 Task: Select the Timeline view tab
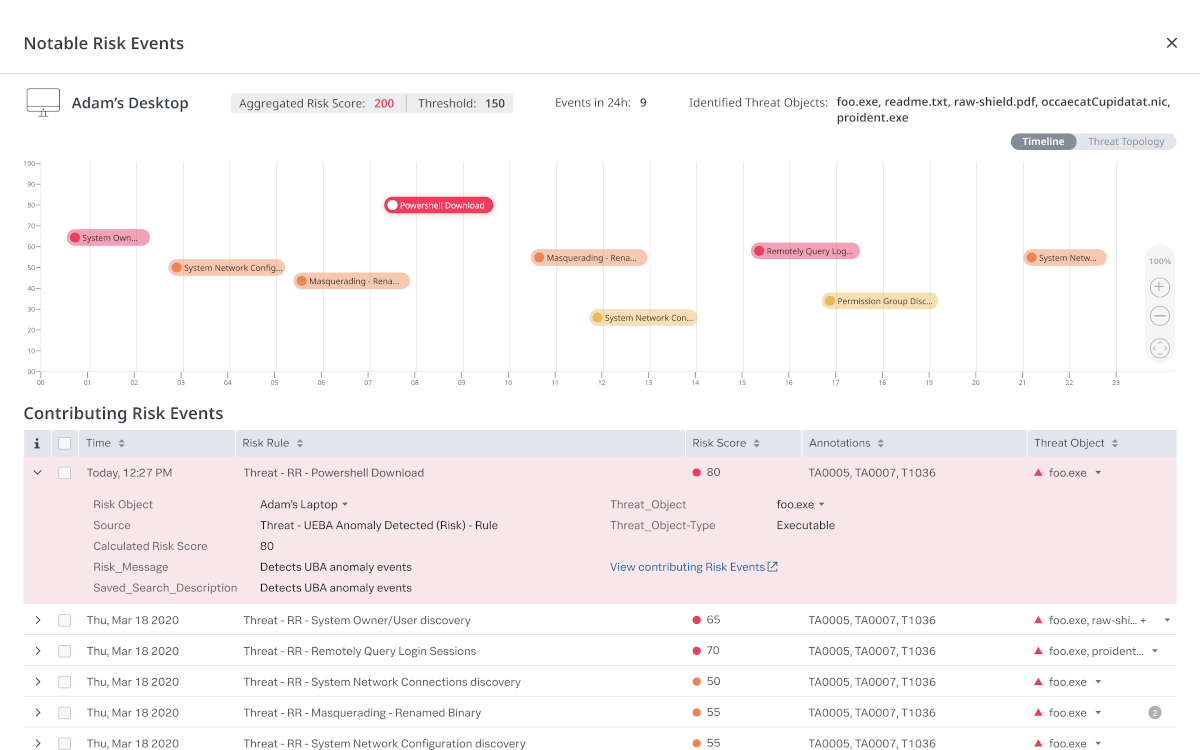coord(1043,142)
